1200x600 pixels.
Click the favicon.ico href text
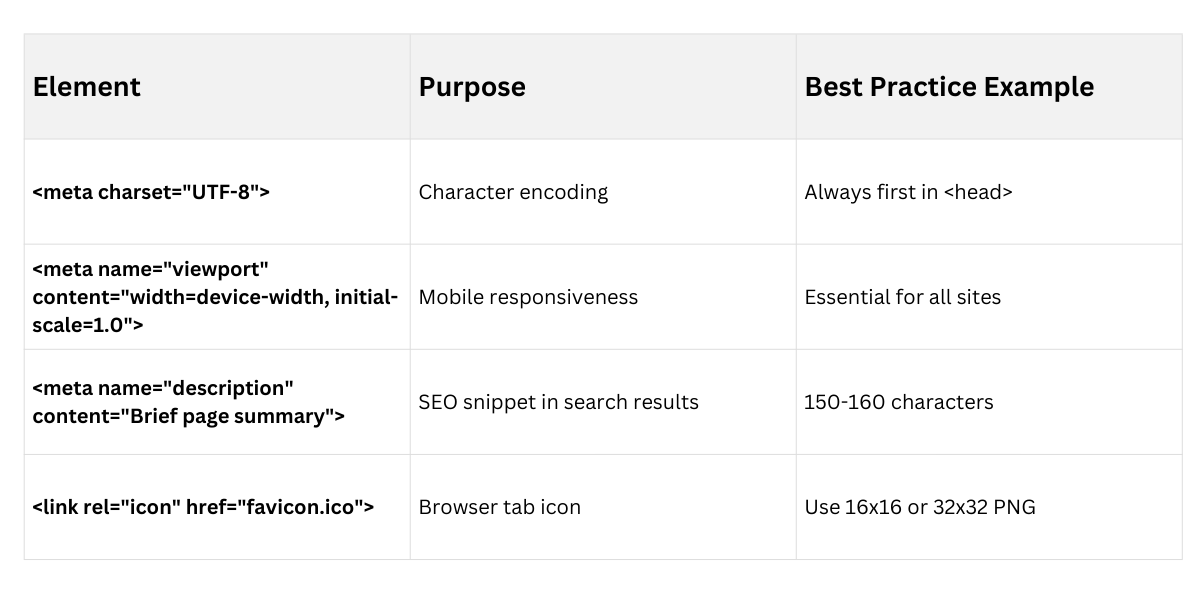pos(300,507)
